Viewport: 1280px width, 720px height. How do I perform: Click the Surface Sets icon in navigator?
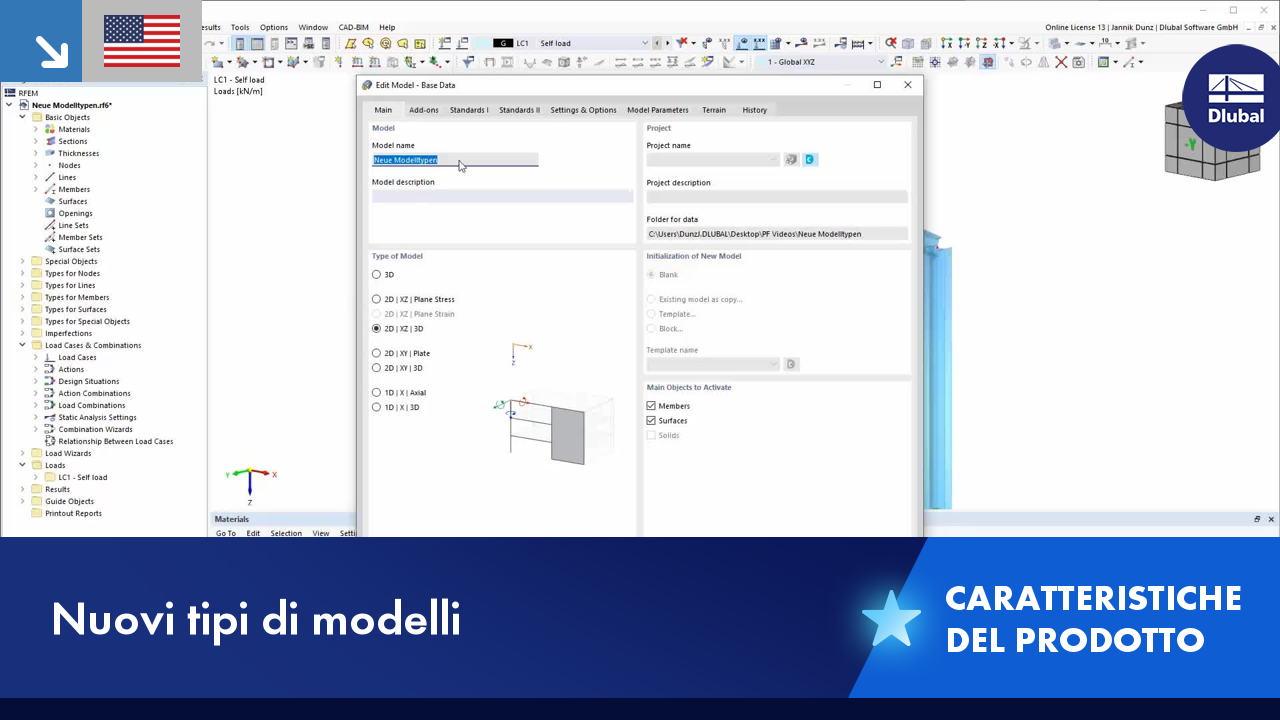[x=50, y=249]
